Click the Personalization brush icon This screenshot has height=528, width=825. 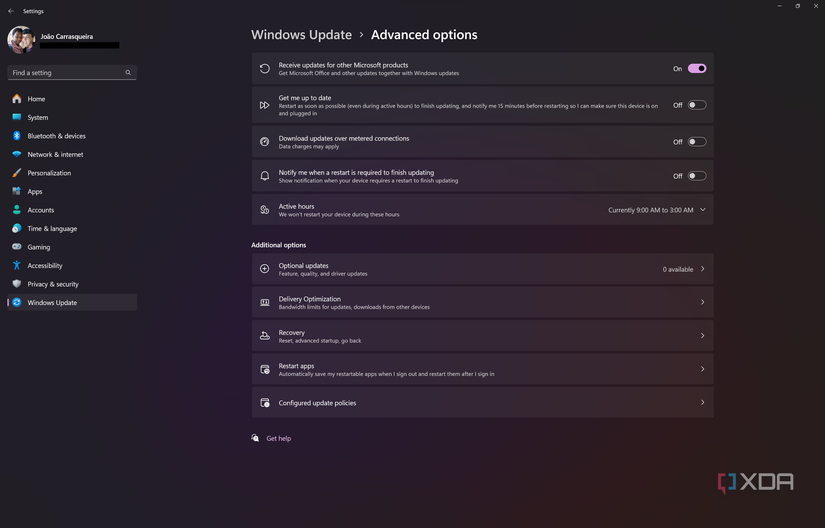point(17,173)
